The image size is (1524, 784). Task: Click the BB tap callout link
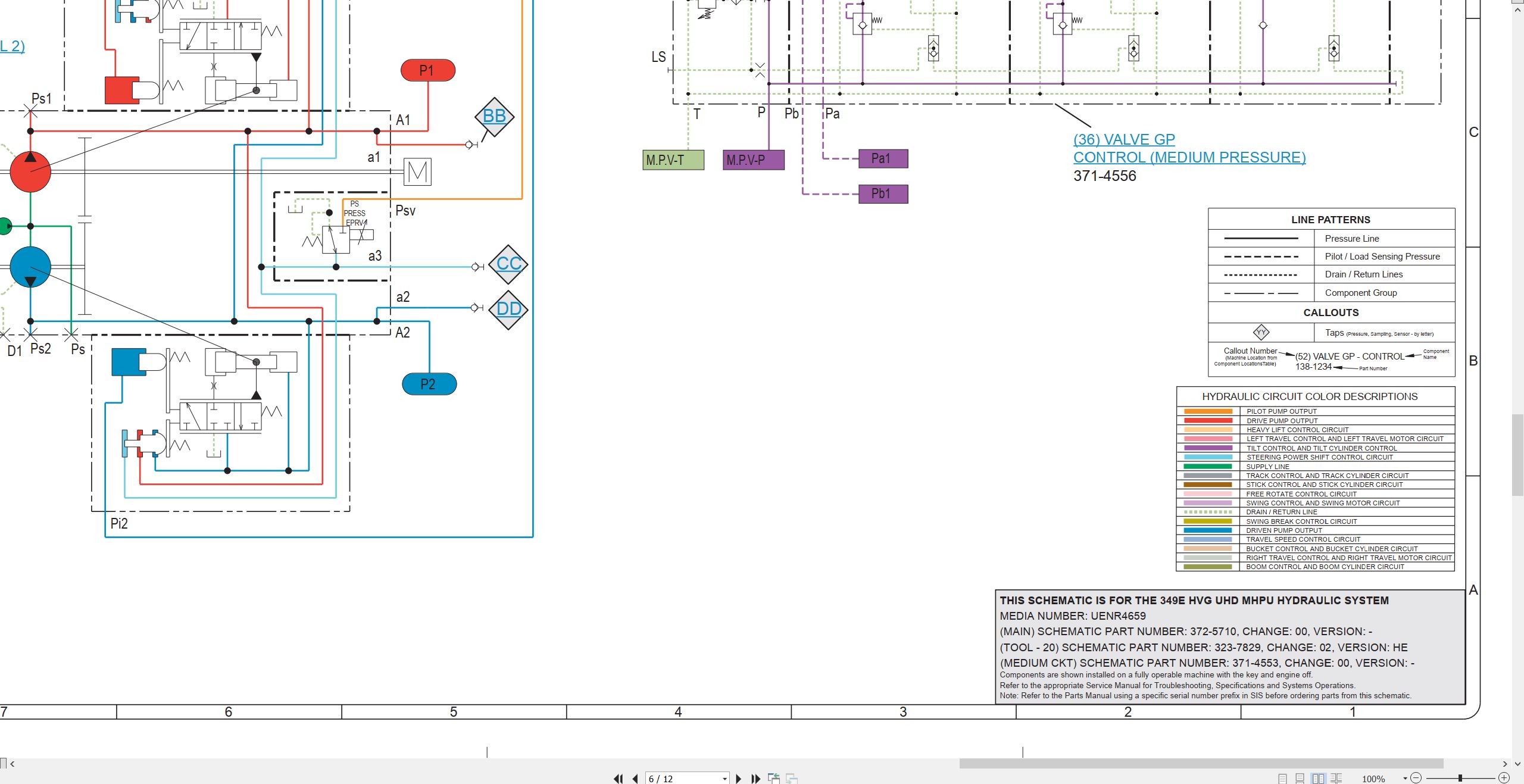[494, 116]
